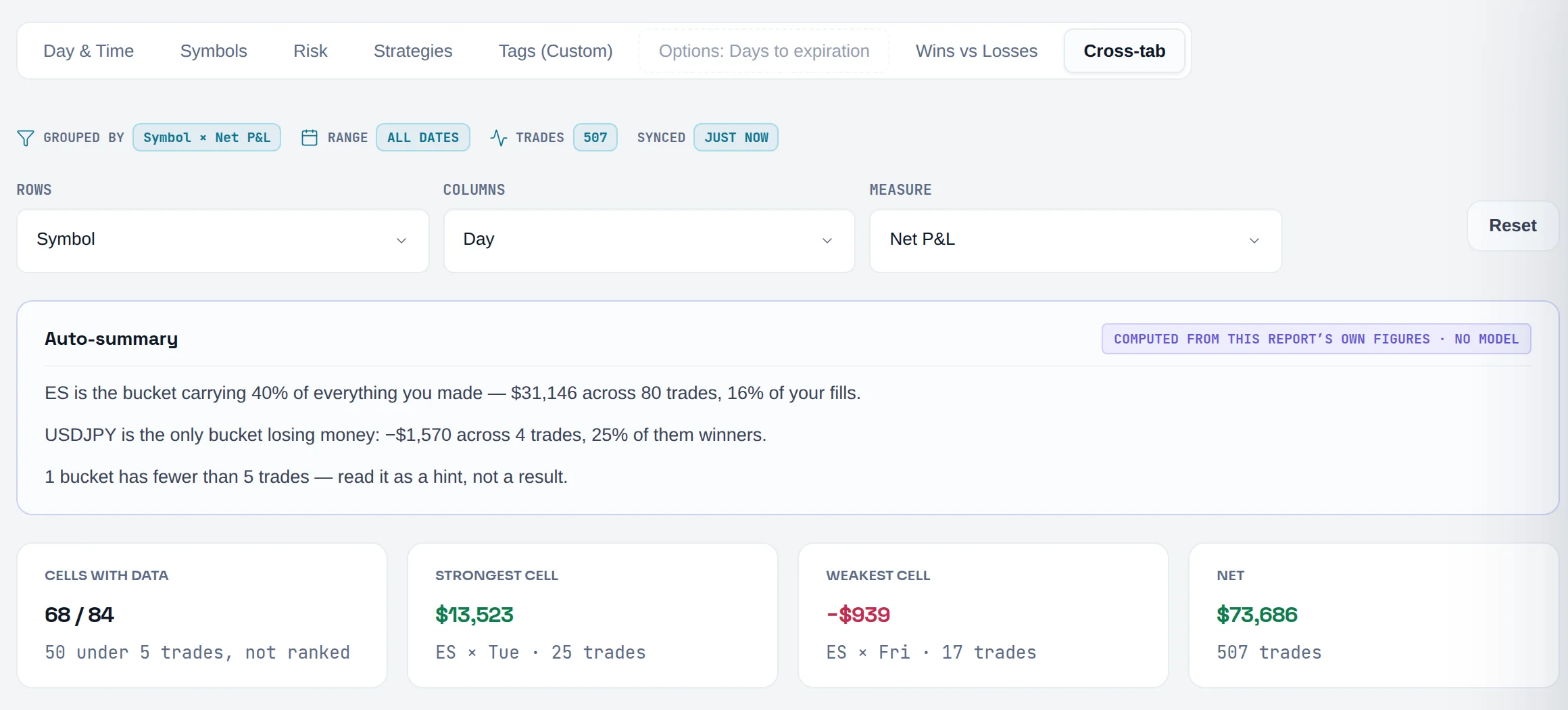Screen dimensions: 1568x710
Task: Click the '507 trades' label in Net card
Action: [x=1269, y=653]
